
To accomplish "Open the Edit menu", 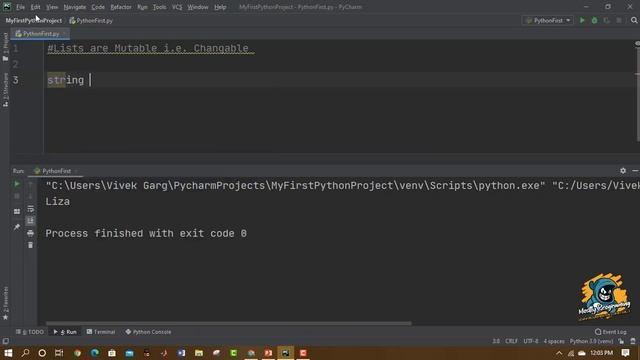I will click(x=36, y=7).
